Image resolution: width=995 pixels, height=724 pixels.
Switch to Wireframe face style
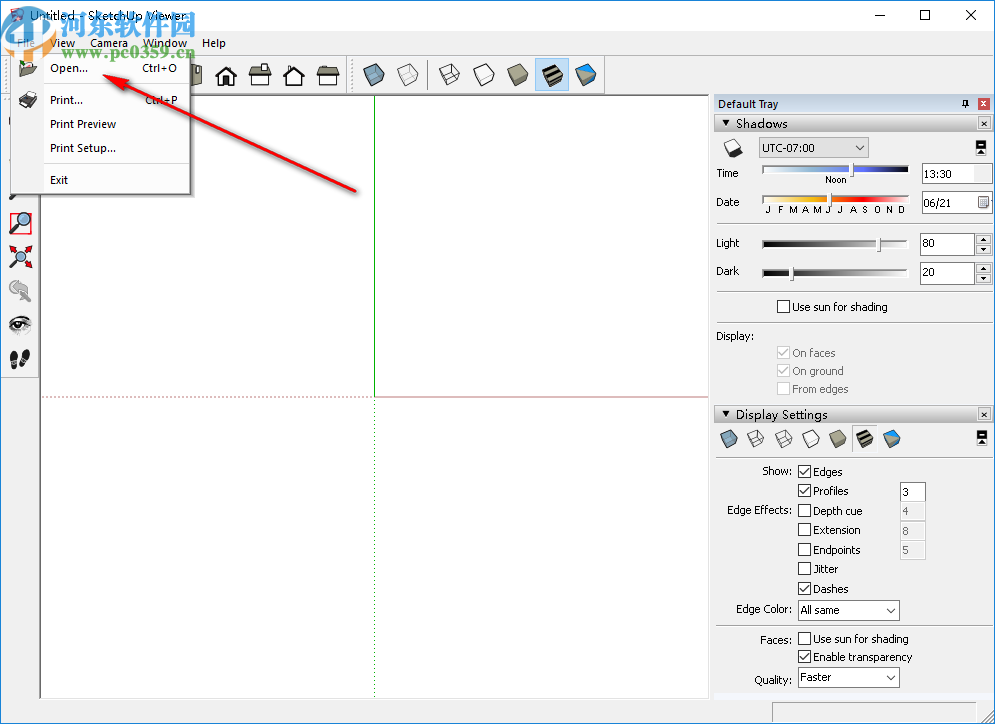(x=449, y=74)
